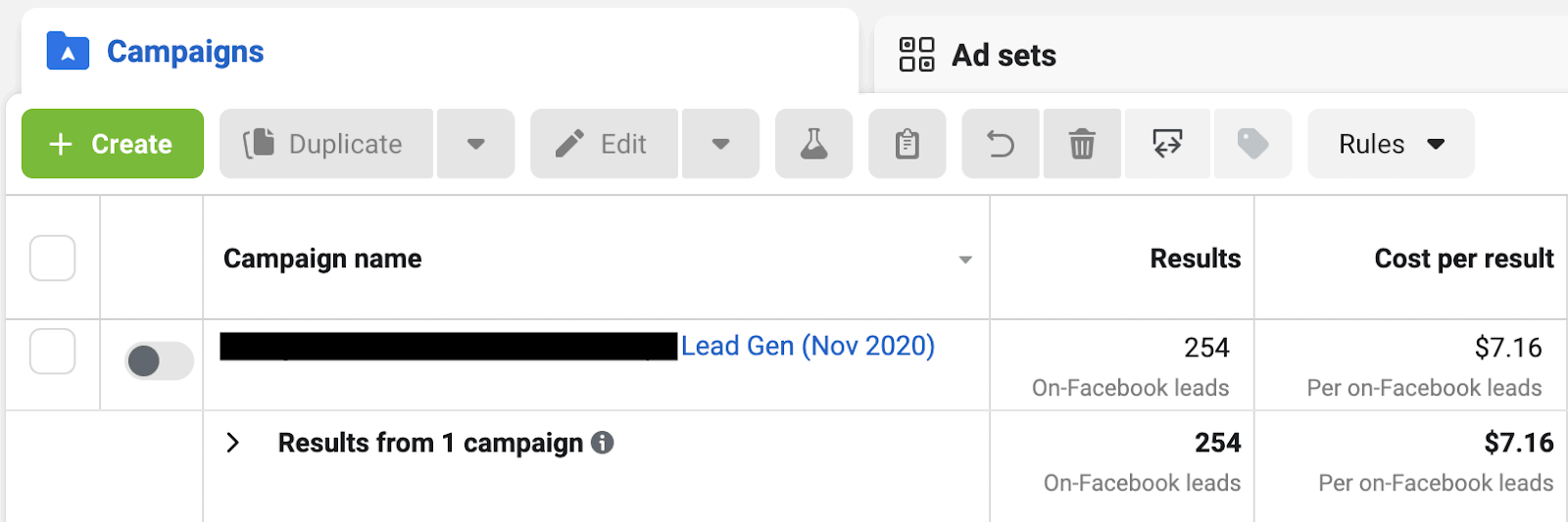Click the clipboard paste icon button

(907, 144)
